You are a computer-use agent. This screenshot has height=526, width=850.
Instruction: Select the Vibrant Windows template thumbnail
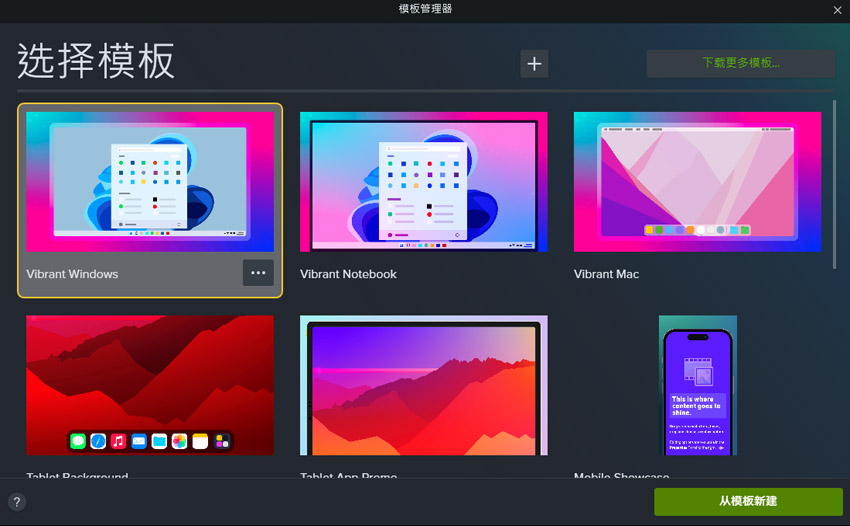(150, 181)
